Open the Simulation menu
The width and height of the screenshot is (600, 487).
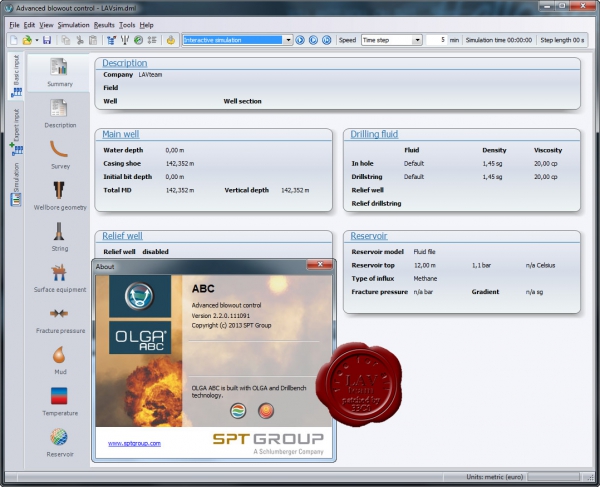73,25
